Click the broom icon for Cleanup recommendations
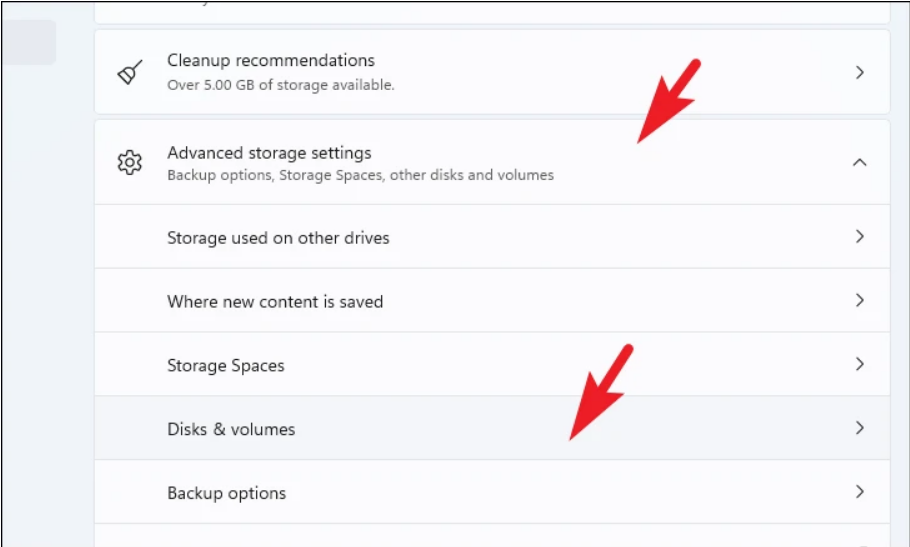The width and height of the screenshot is (910, 547). (x=130, y=72)
